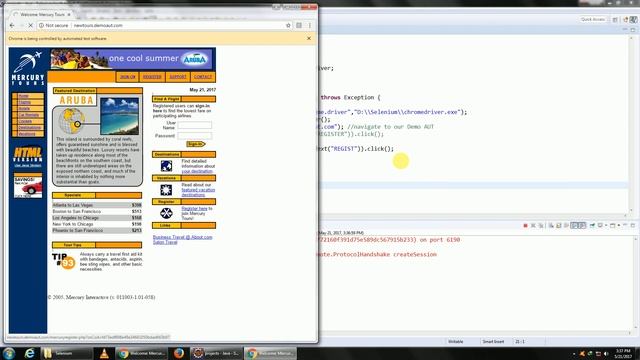Open the Salon Travel link

[165, 242]
